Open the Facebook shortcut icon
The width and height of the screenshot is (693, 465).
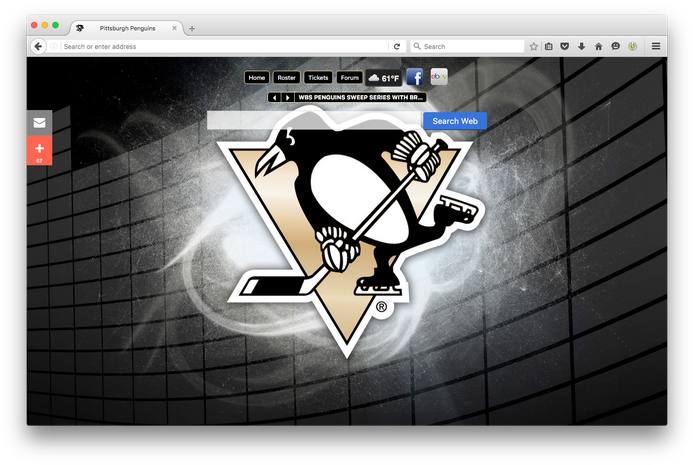click(415, 77)
